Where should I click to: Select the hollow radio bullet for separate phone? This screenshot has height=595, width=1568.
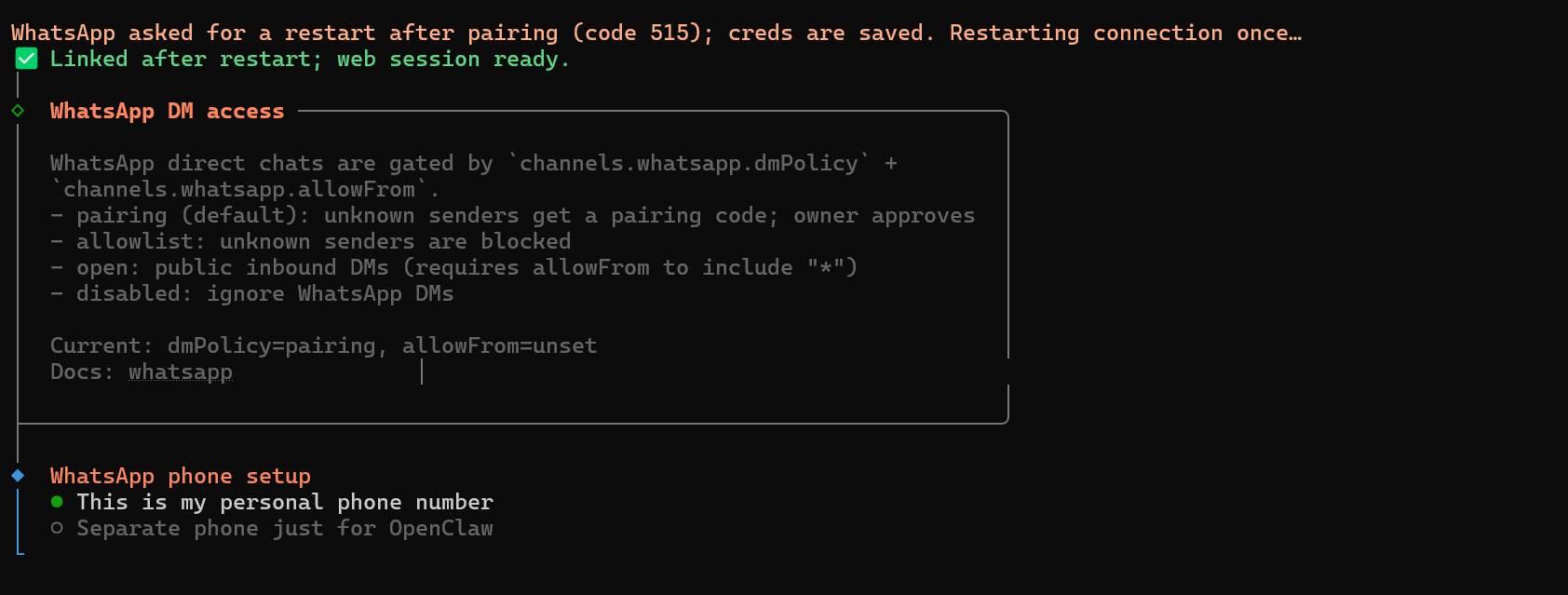click(x=58, y=528)
